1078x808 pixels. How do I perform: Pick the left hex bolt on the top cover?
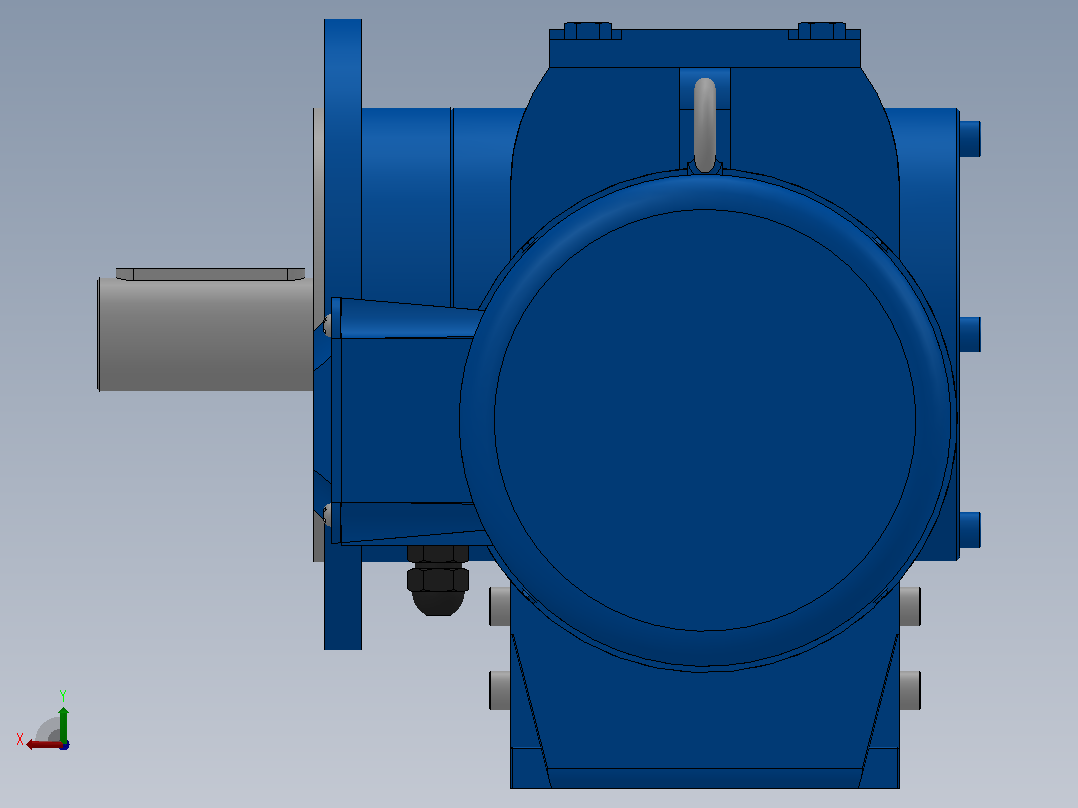coord(588,31)
